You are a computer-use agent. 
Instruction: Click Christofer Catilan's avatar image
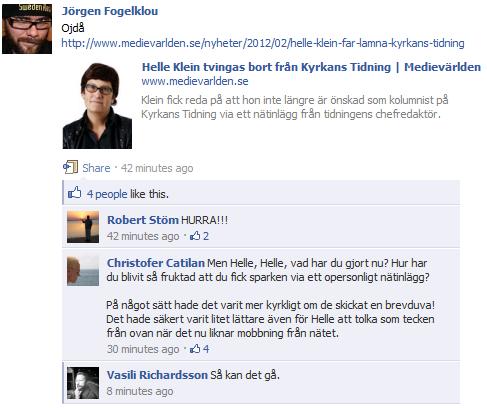83,270
